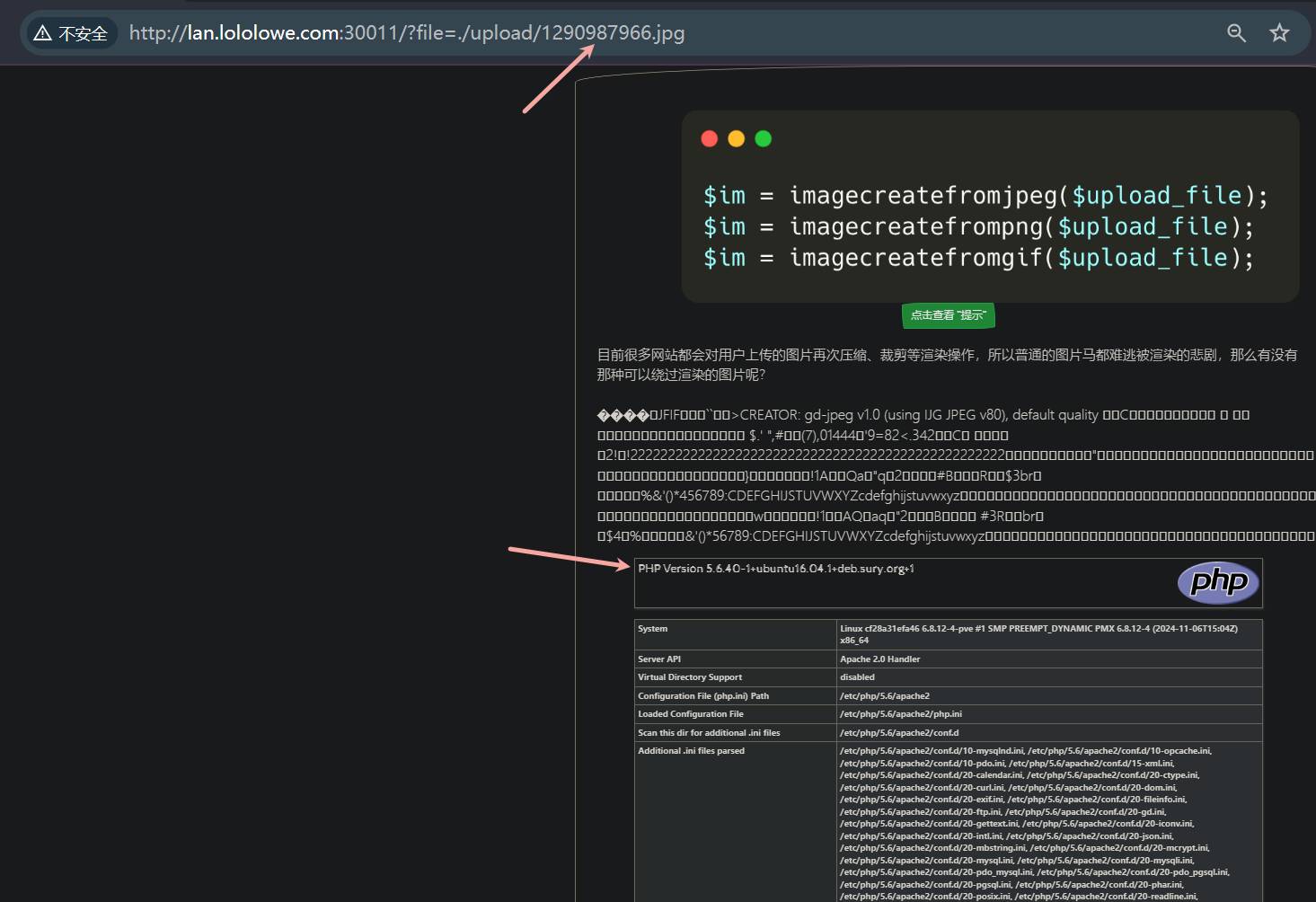Click the /etc/php/5.6/apache2 value cell
The image size is (1316, 902).
click(885, 696)
